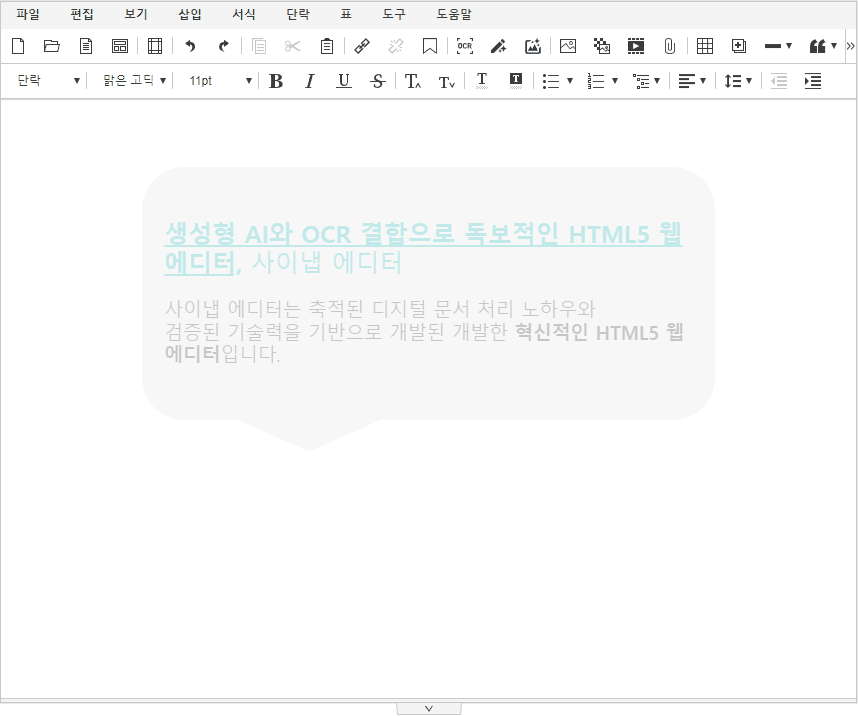This screenshot has width=858, height=716.
Task: Click the insert image icon
Action: [568, 46]
